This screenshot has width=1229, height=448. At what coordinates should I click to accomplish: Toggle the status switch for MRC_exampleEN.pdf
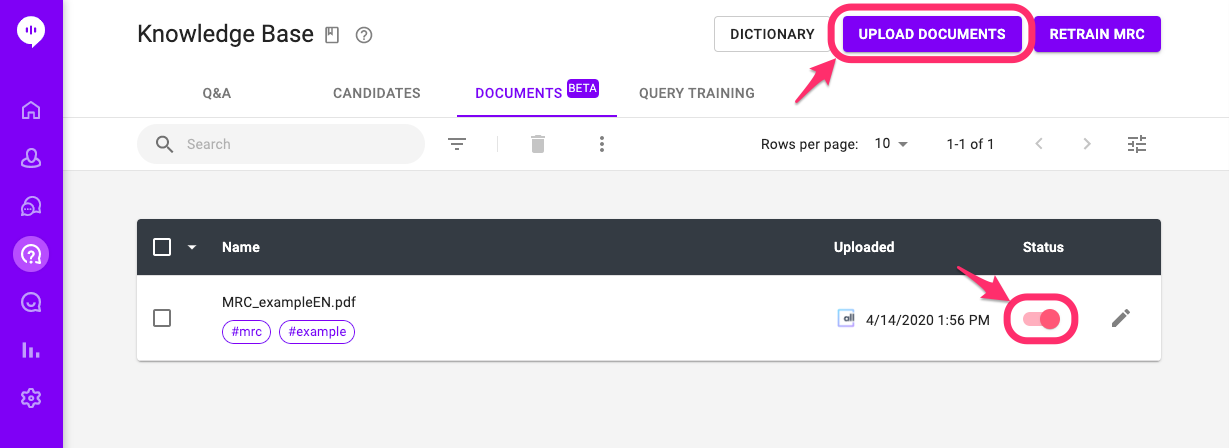coord(1041,319)
